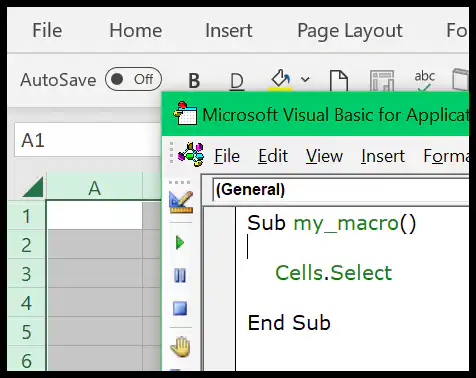Open the (General) object dropdown
The height and width of the screenshot is (378, 476).
[x=340, y=189]
